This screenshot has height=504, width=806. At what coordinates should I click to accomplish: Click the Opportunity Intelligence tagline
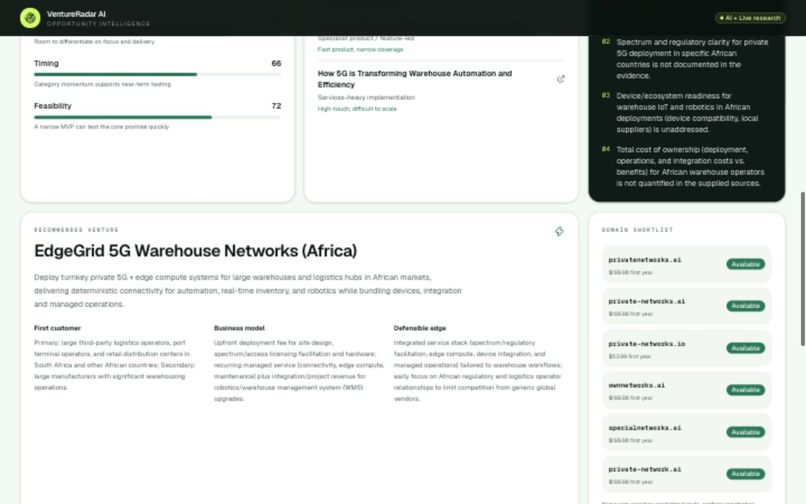[x=98, y=24]
